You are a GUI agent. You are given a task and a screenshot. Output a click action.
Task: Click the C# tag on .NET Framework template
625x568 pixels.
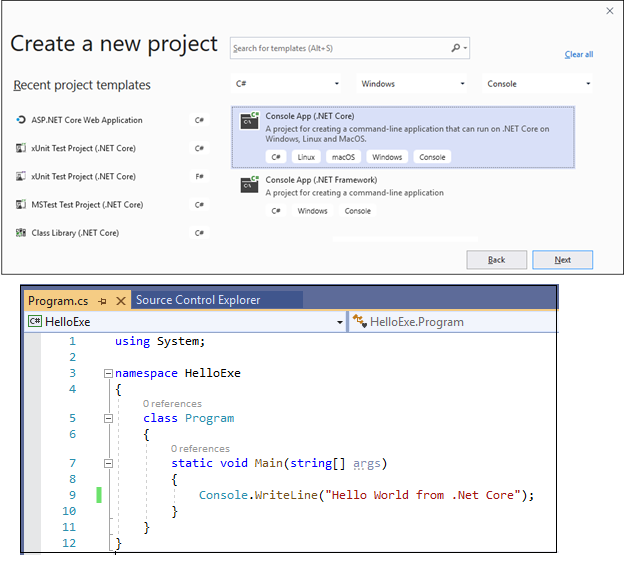tap(276, 211)
